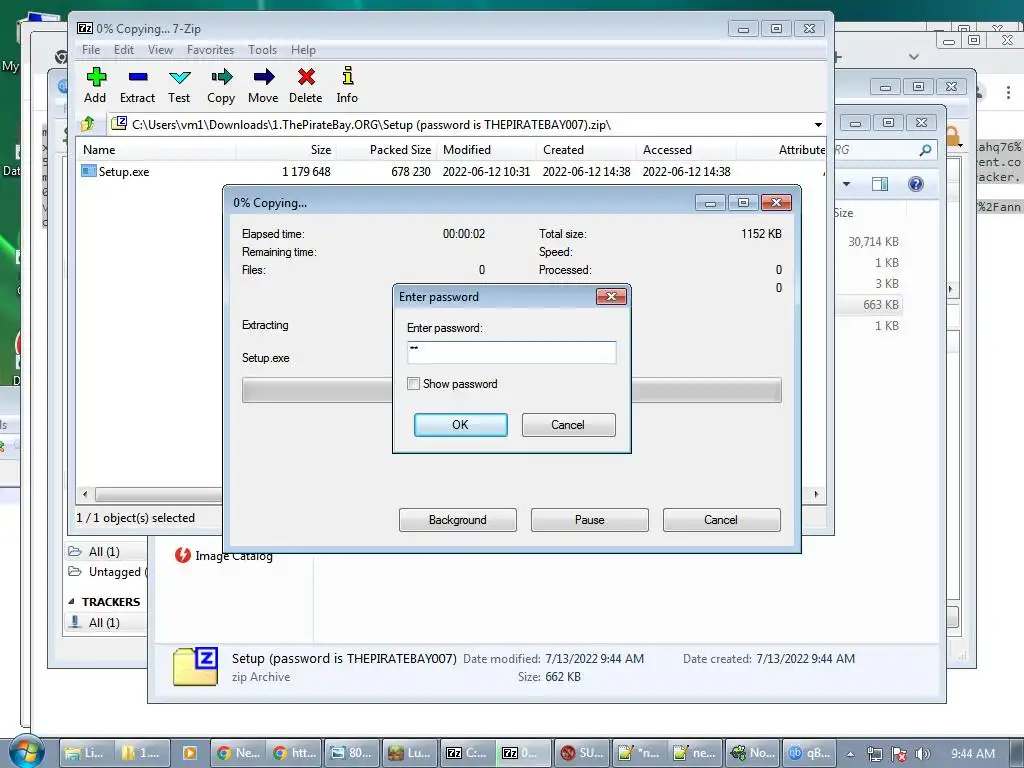This screenshot has height=768, width=1024.
Task: Cancel the Enter password dialog
Action: click(x=568, y=424)
